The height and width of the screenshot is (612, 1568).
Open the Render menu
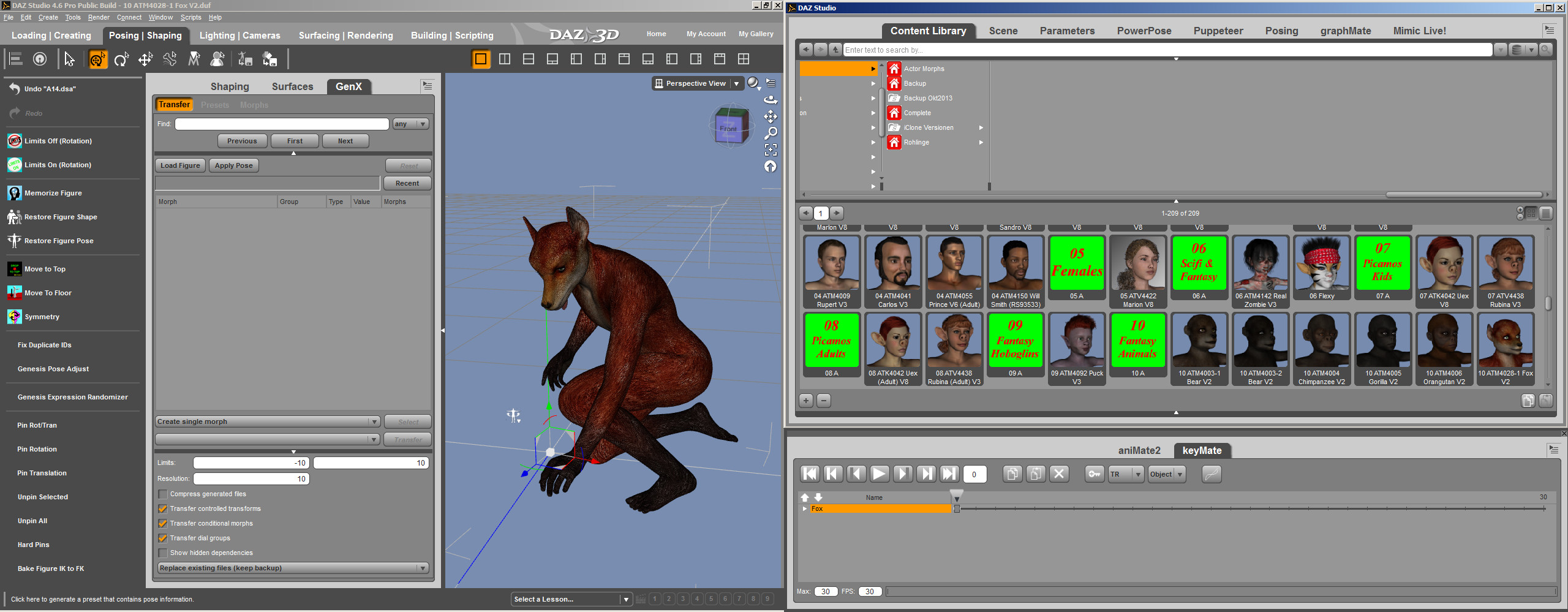click(99, 17)
